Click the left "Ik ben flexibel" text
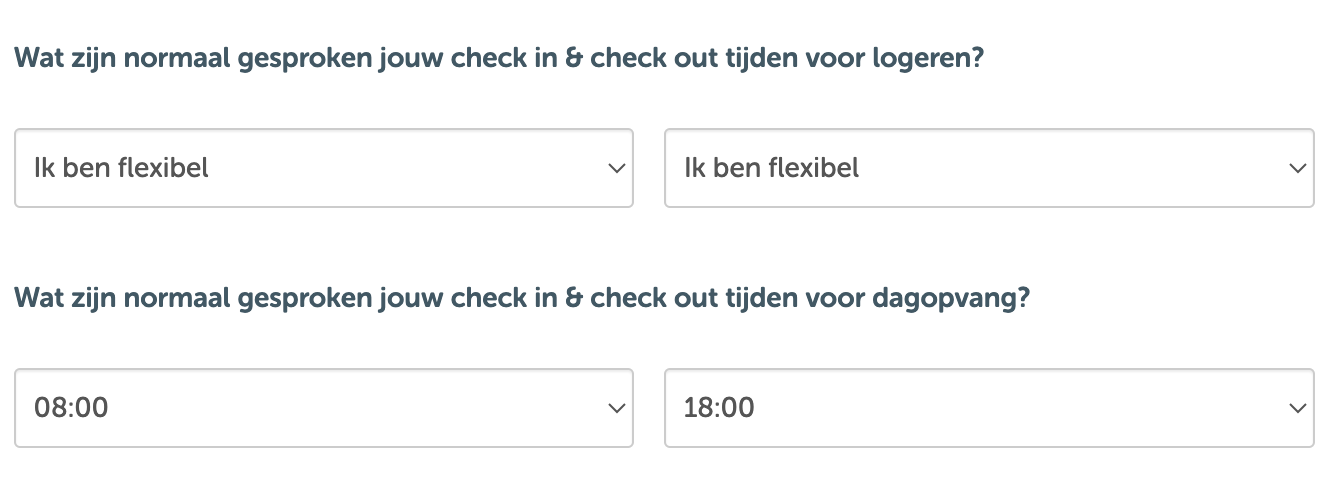 coord(121,168)
